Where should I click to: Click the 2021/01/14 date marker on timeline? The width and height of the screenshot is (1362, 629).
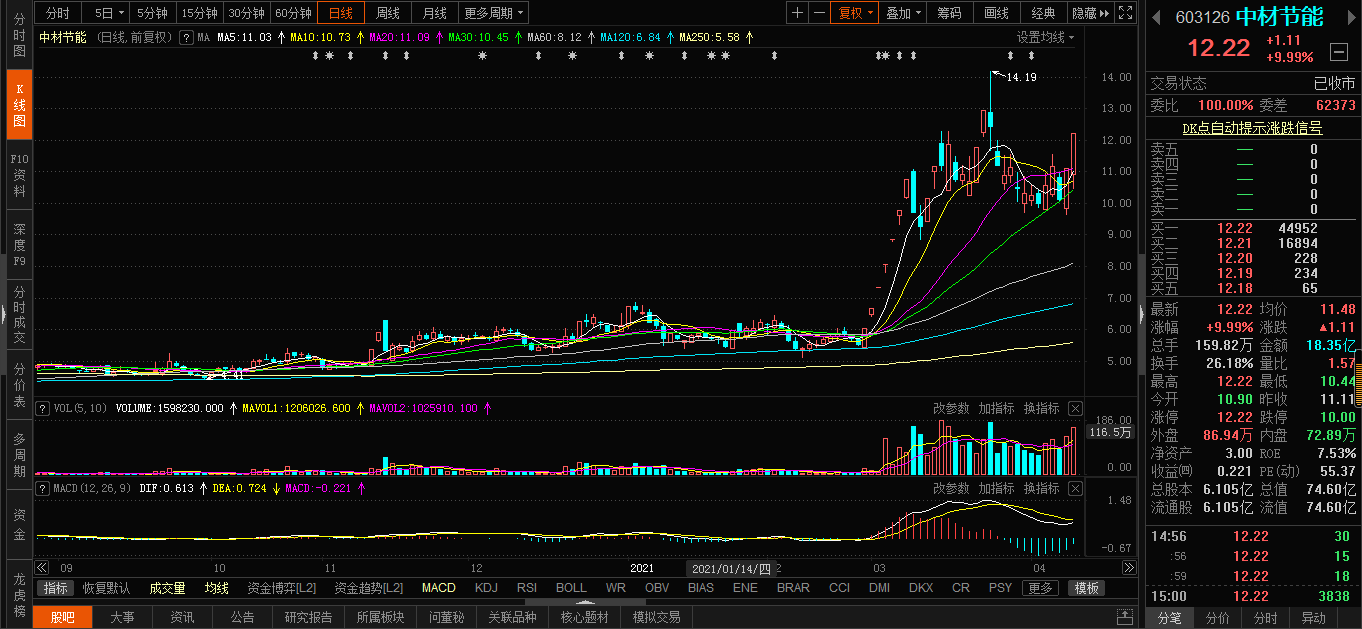[732, 568]
